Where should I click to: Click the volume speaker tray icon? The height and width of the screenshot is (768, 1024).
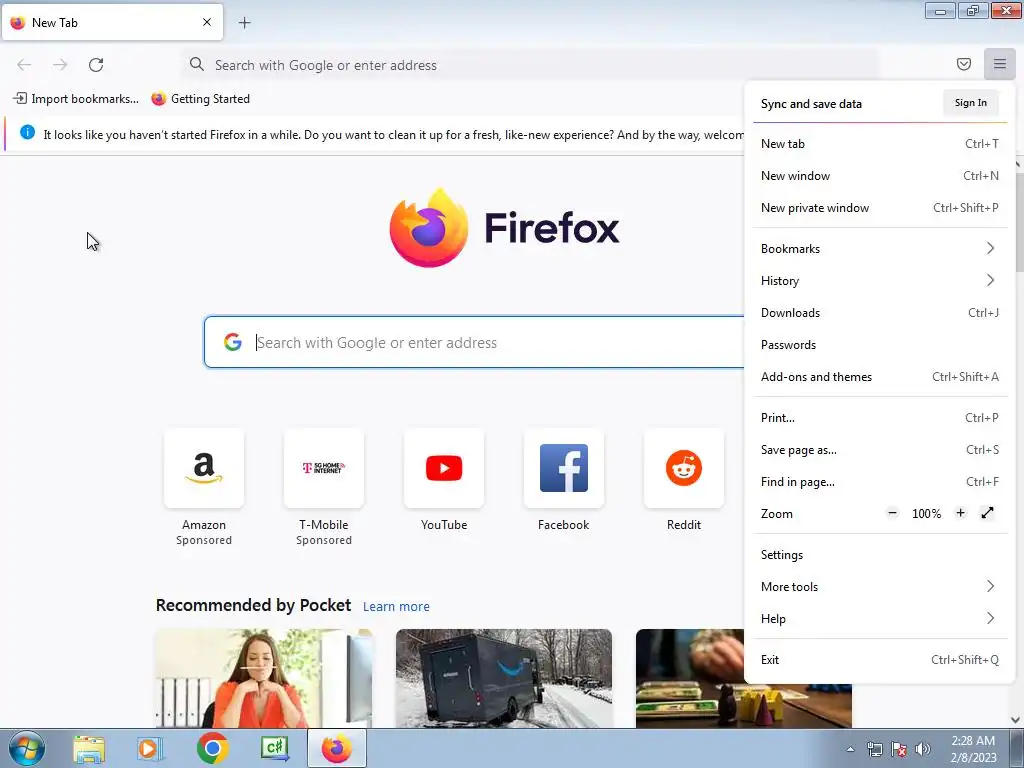(x=922, y=749)
